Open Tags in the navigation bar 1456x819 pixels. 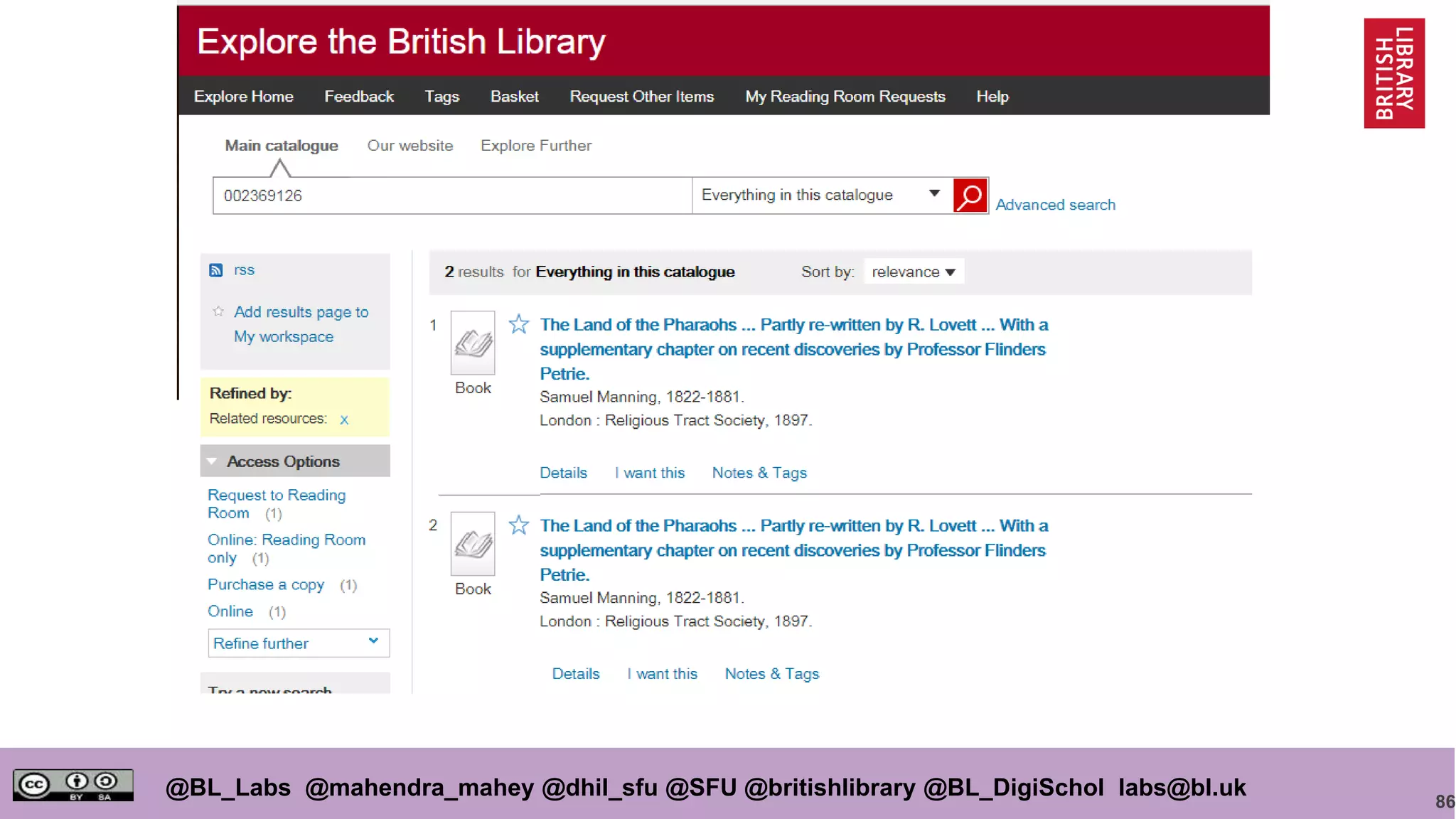tap(442, 97)
